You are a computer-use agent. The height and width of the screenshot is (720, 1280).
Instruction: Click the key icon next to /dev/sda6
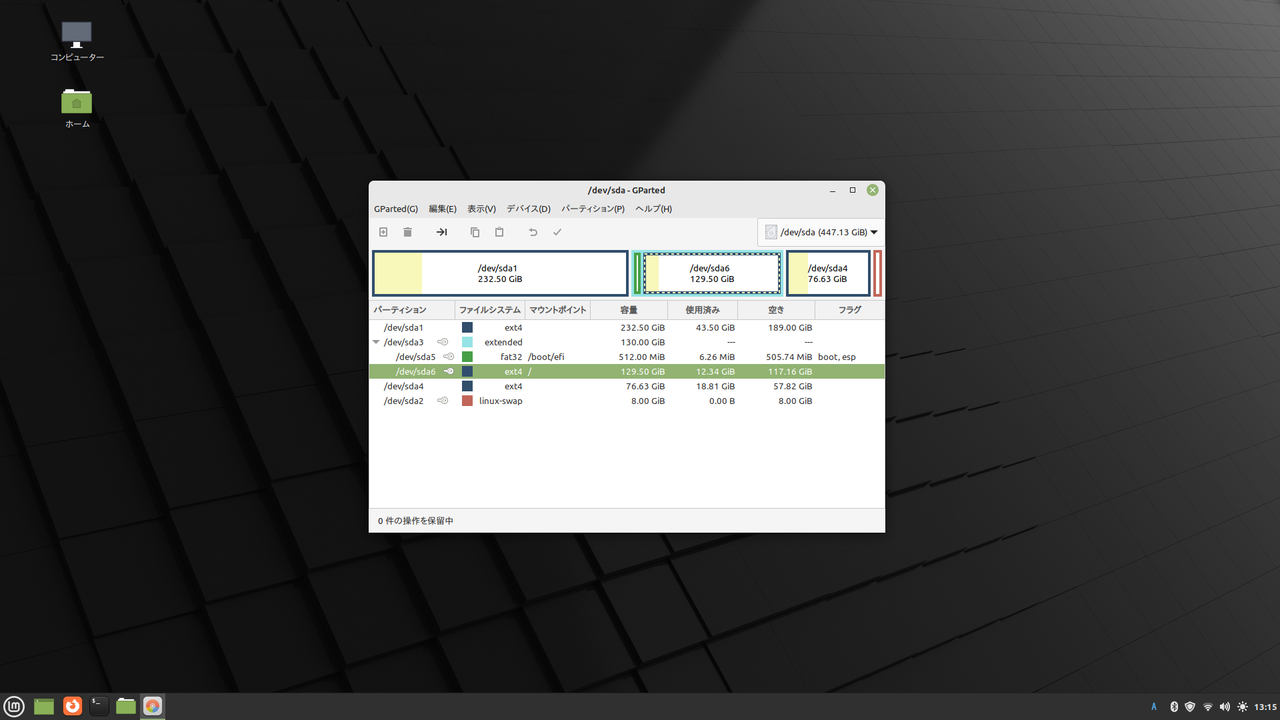click(448, 371)
